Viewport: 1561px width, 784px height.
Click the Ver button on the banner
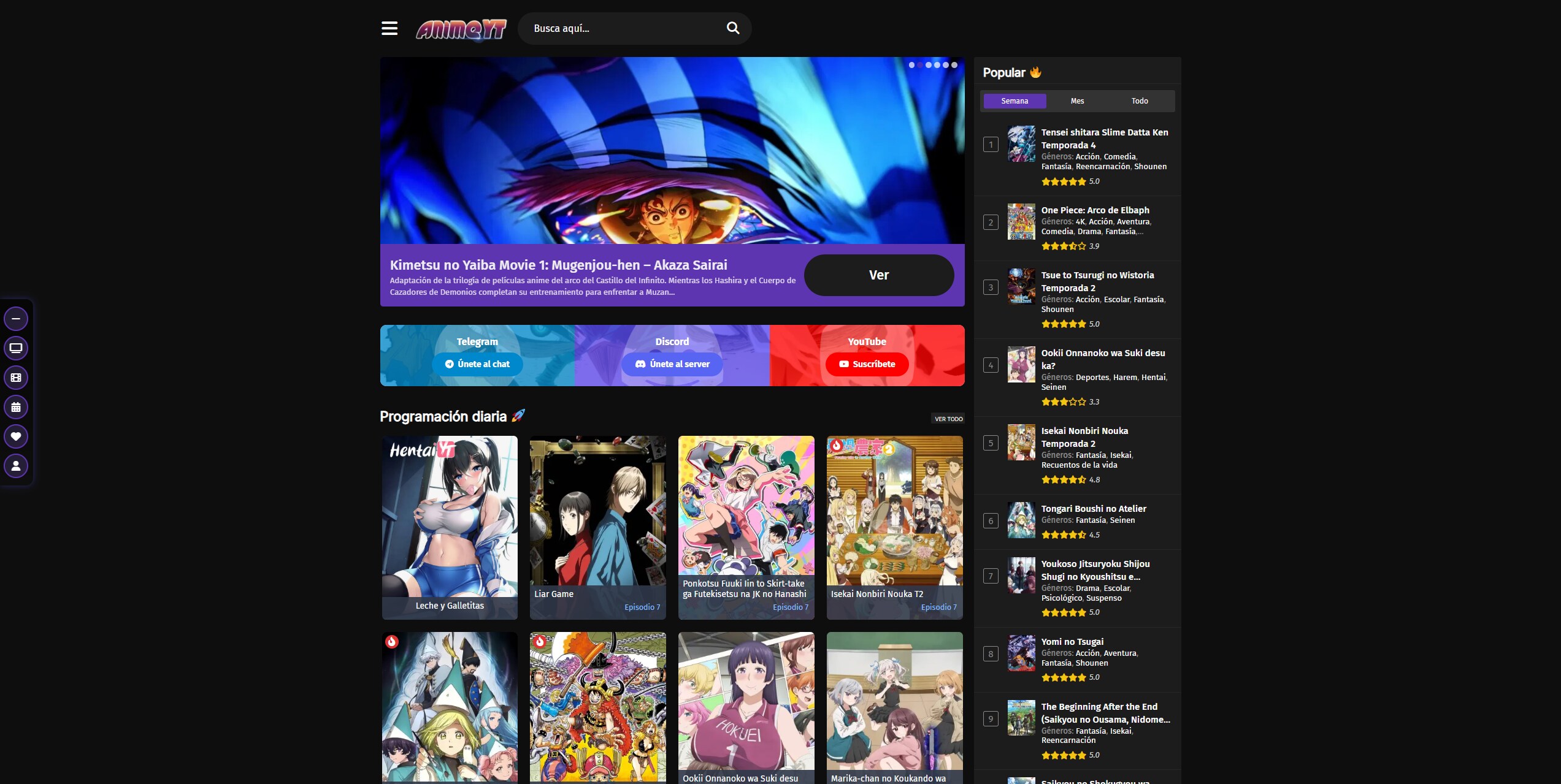[879, 275]
